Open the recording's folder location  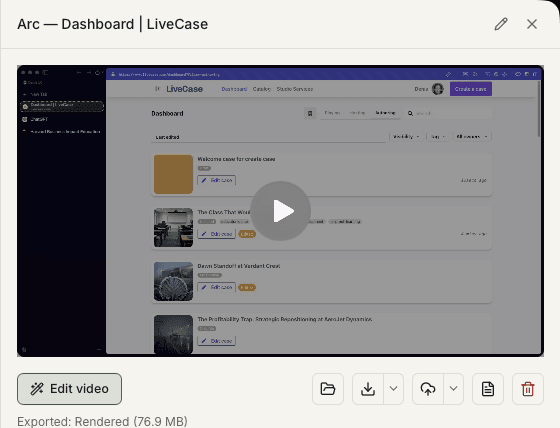coord(328,389)
